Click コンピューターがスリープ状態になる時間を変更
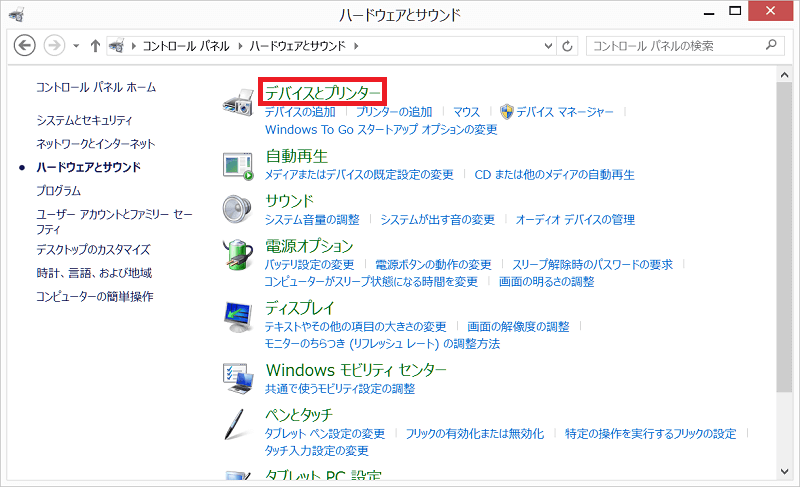The image size is (800, 487). (371, 281)
